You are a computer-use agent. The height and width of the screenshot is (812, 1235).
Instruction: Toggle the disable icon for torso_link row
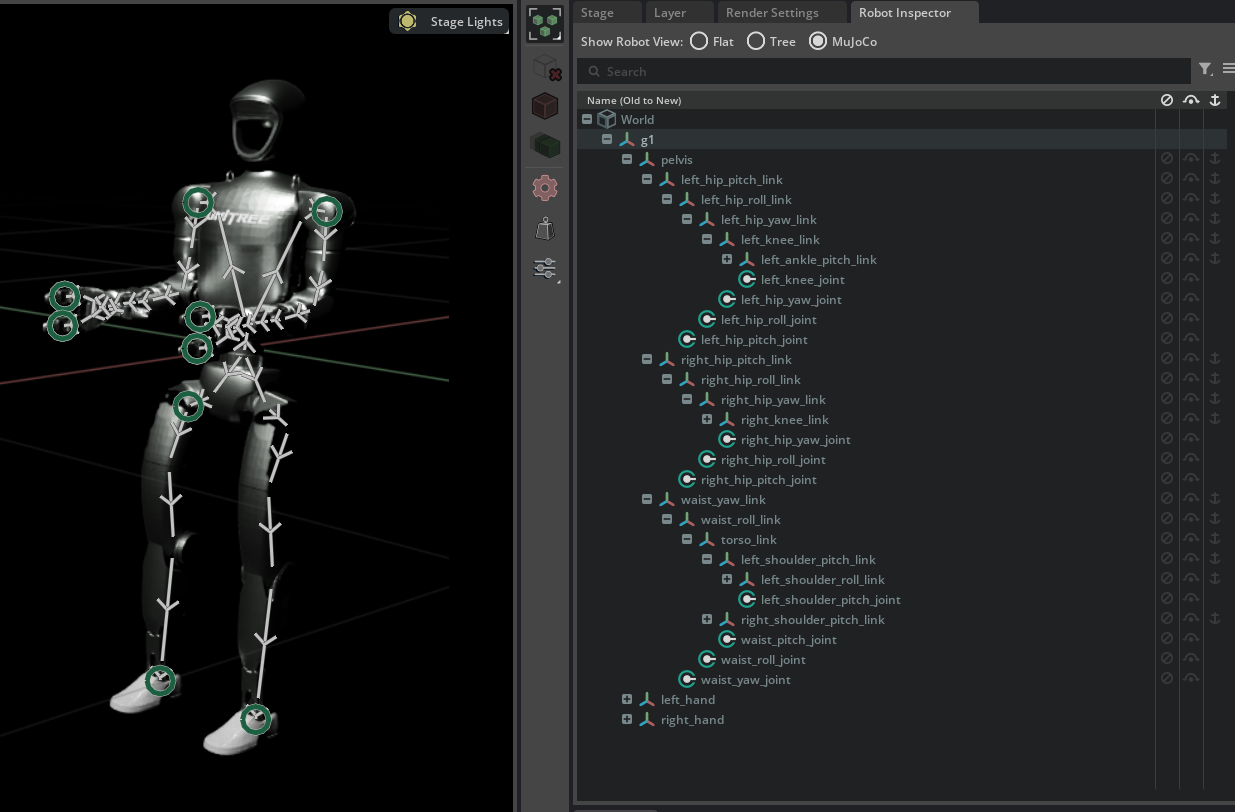(1166, 539)
